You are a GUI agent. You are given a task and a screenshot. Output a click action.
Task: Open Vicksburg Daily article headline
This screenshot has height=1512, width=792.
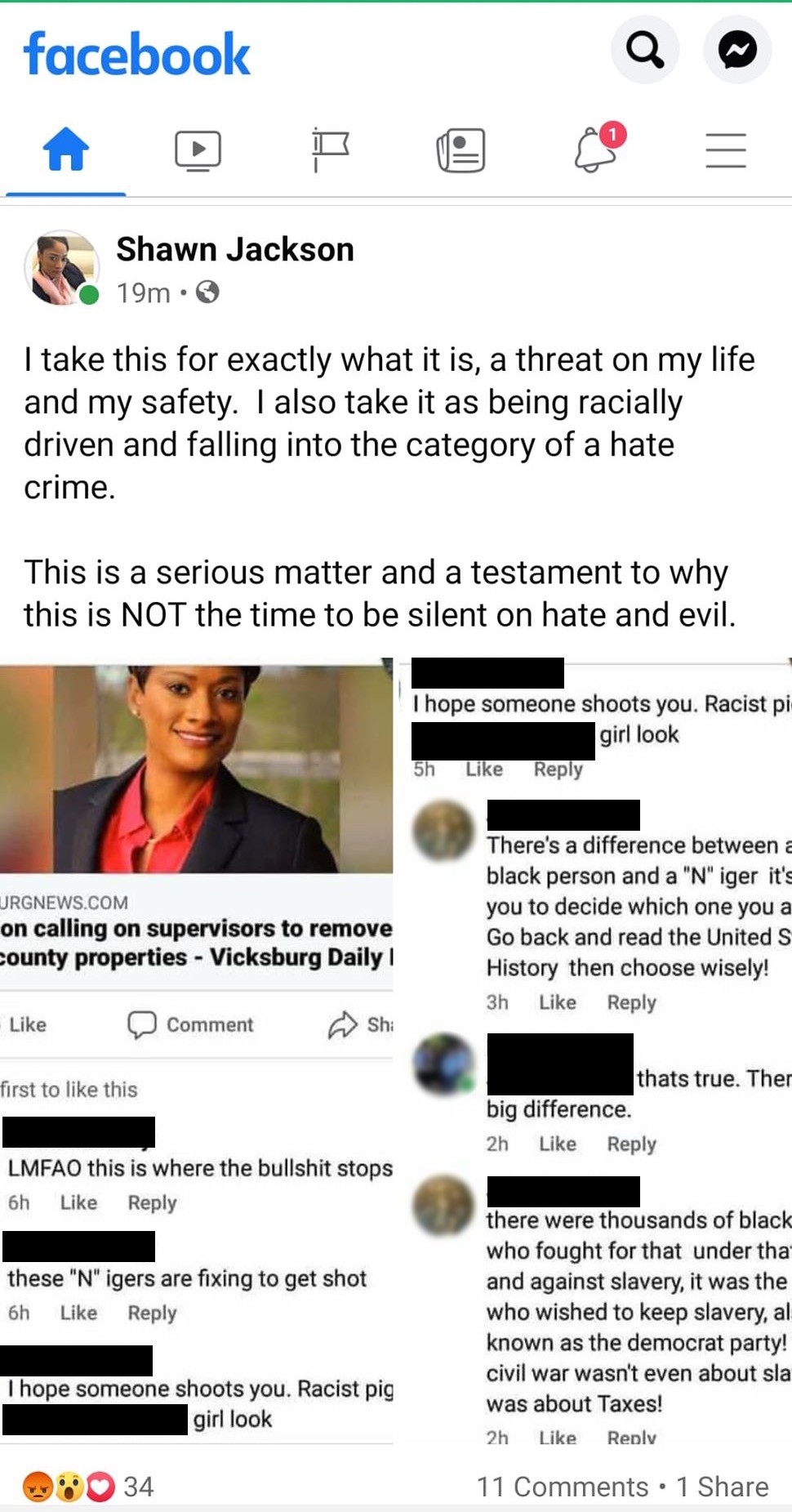pyautogui.click(x=196, y=942)
